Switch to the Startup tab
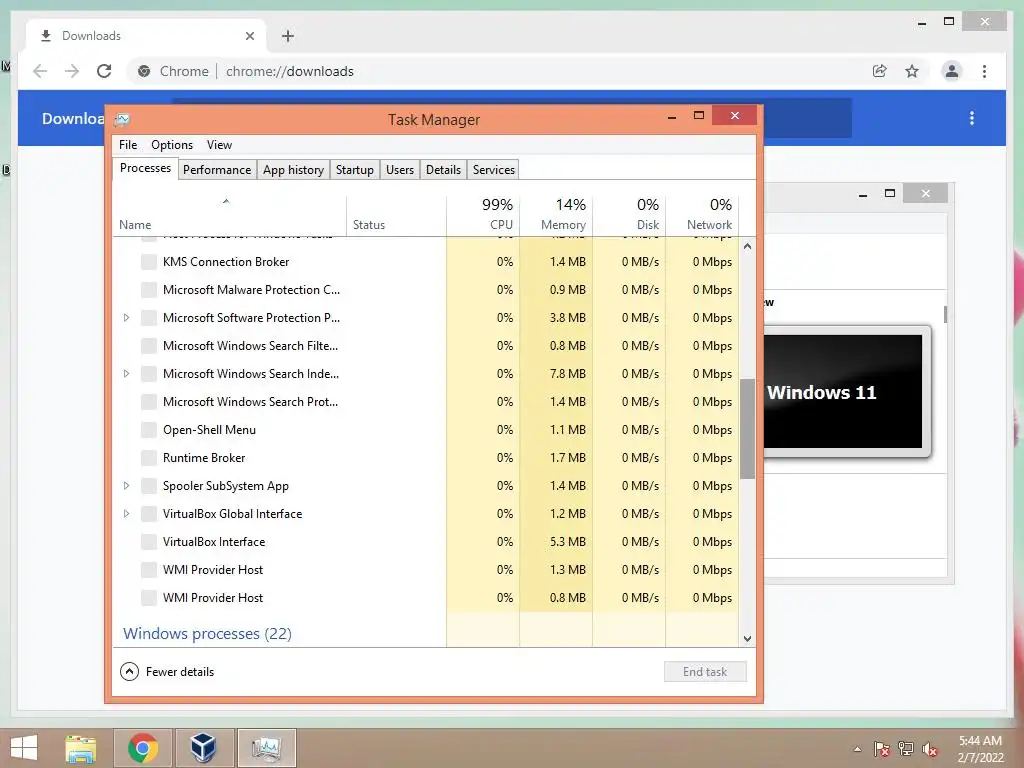Image resolution: width=1024 pixels, height=768 pixels. click(355, 170)
